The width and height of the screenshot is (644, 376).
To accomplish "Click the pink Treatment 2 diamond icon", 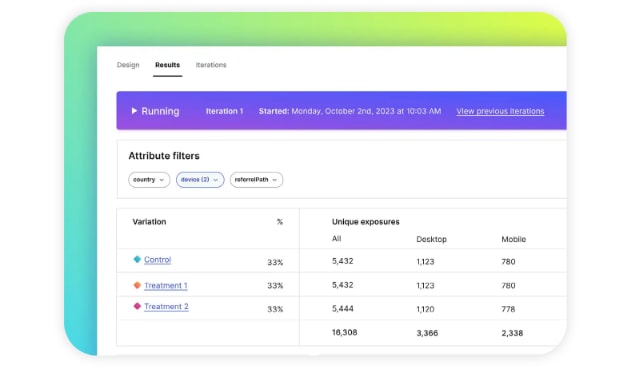I will 137,306.
